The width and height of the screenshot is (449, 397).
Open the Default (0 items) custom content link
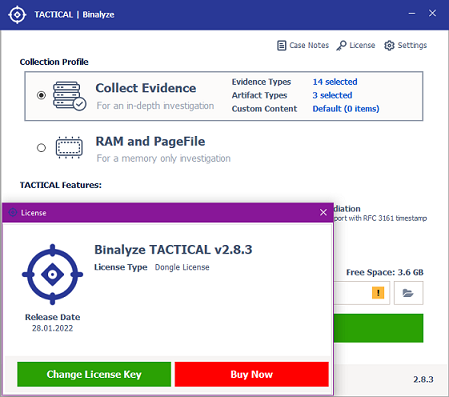346,109
